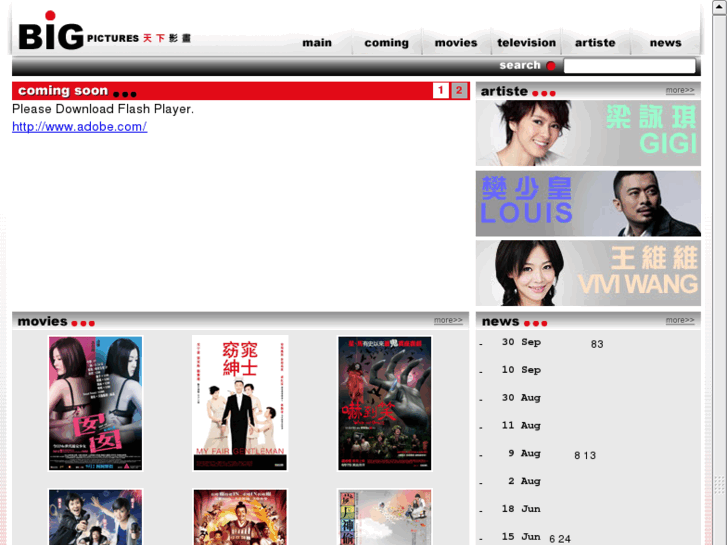
Task: Focus the search text field
Action: point(629,66)
